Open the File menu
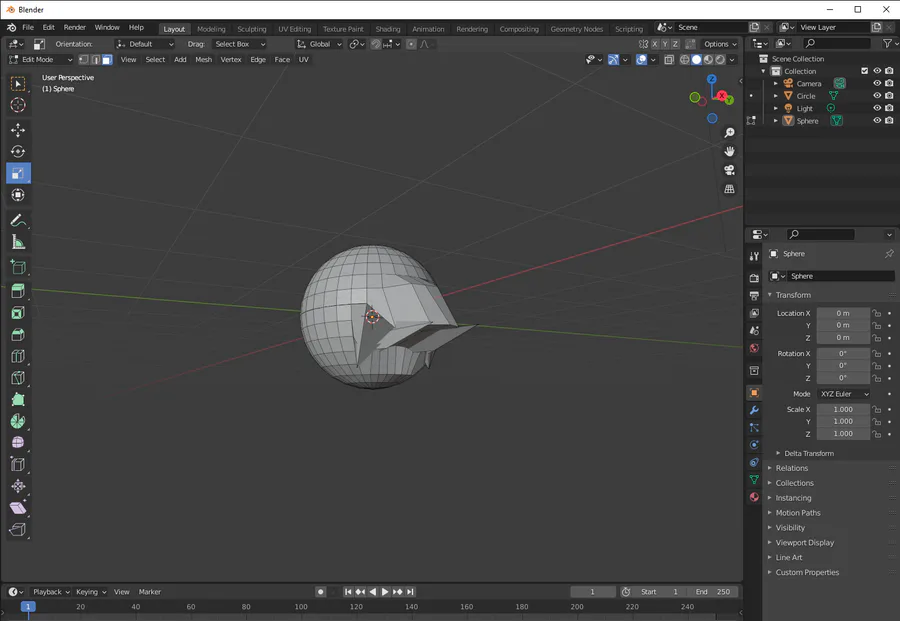This screenshot has height=621, width=900. [28, 28]
